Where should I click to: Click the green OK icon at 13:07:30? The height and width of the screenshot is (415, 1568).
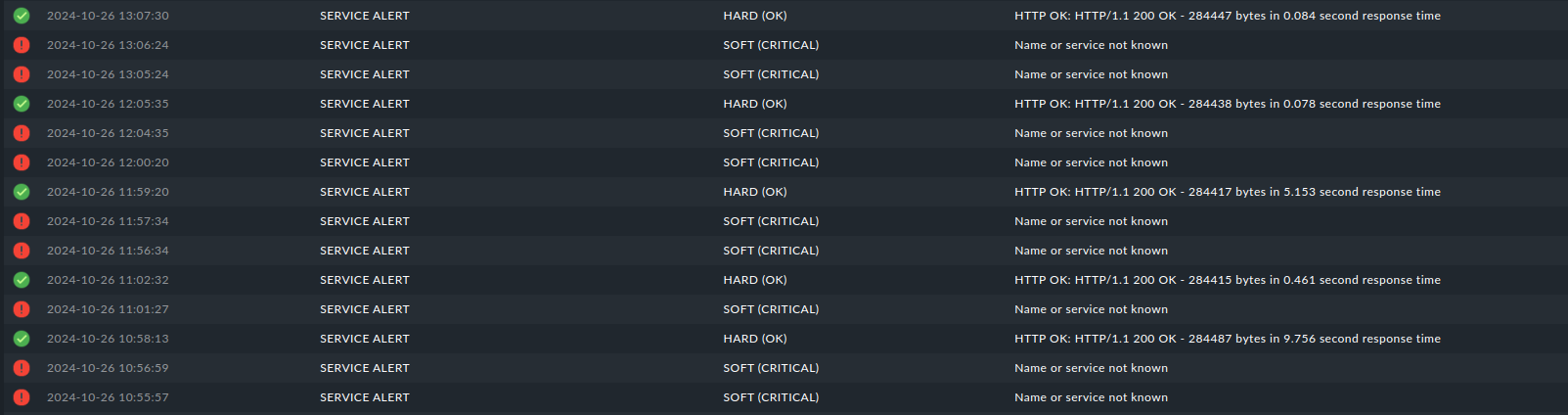coord(22,16)
